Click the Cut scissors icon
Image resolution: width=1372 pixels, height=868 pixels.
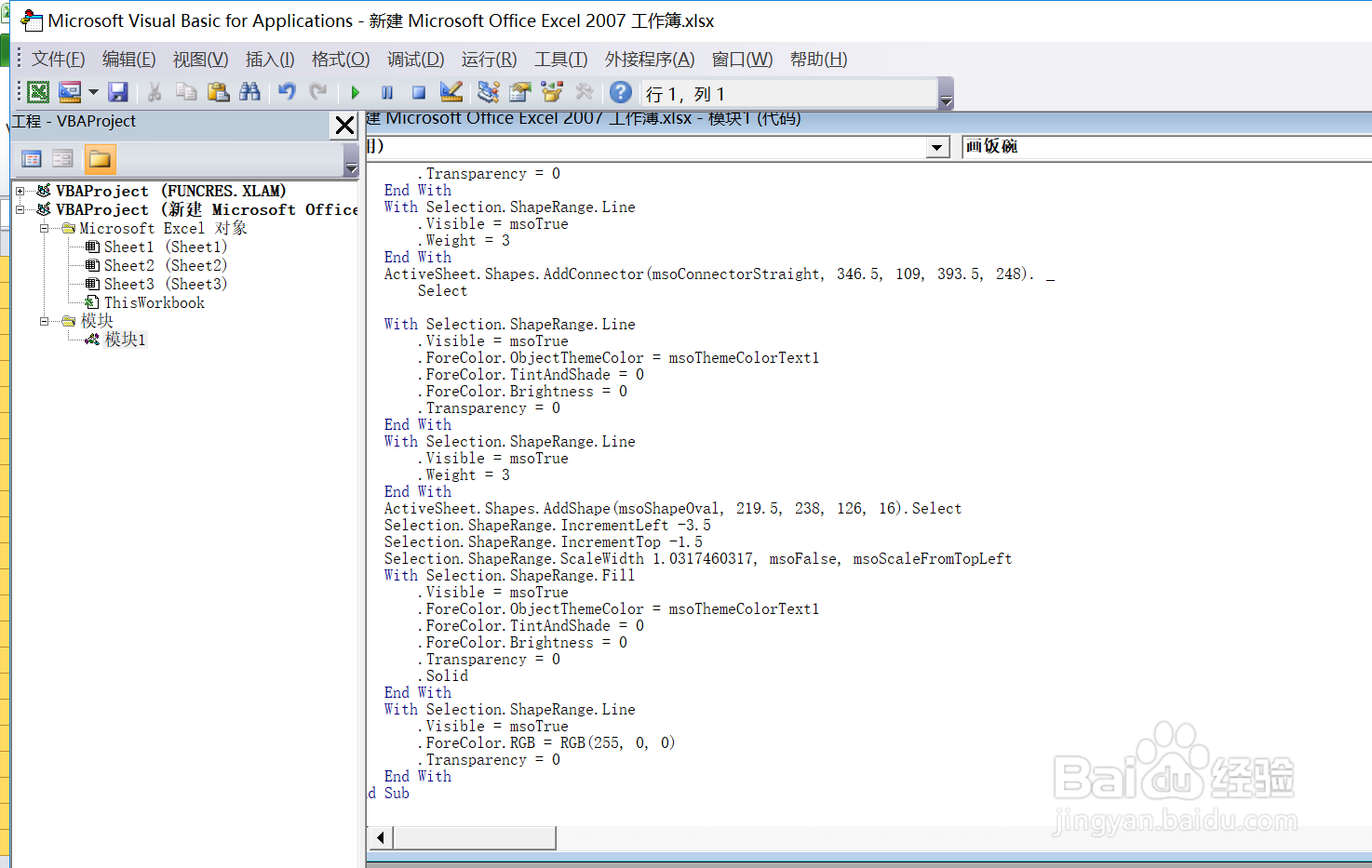[x=155, y=92]
